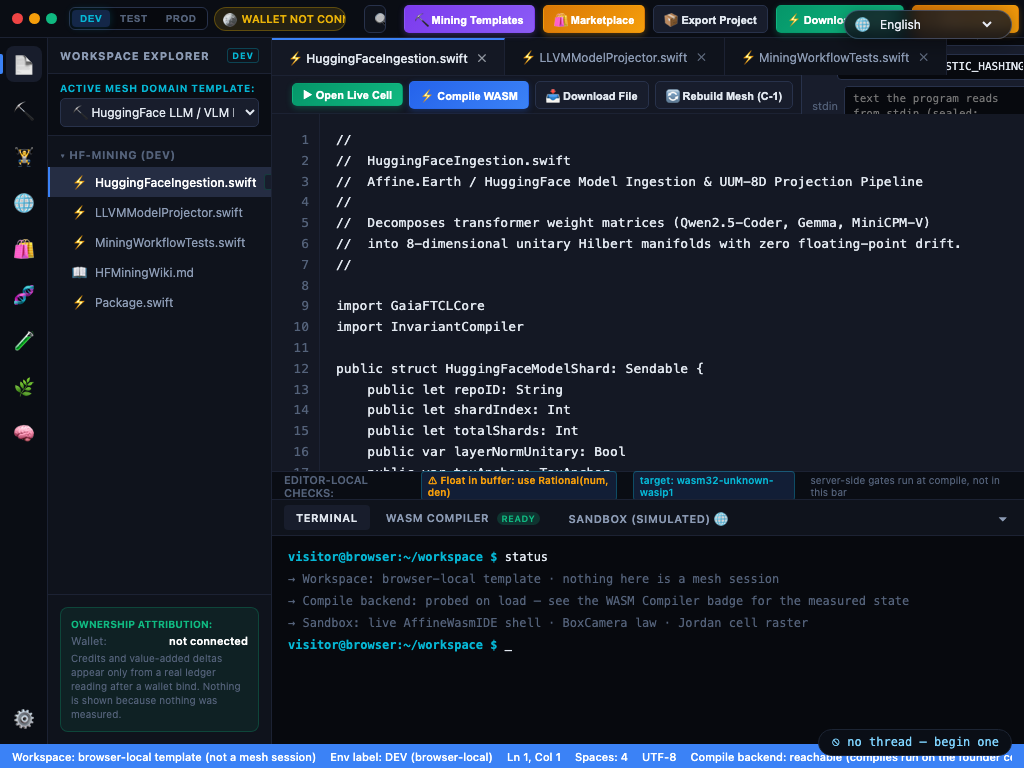1024x768 pixels.
Task: Click the globe icon next to Sandbox tab
Action: tap(721, 519)
